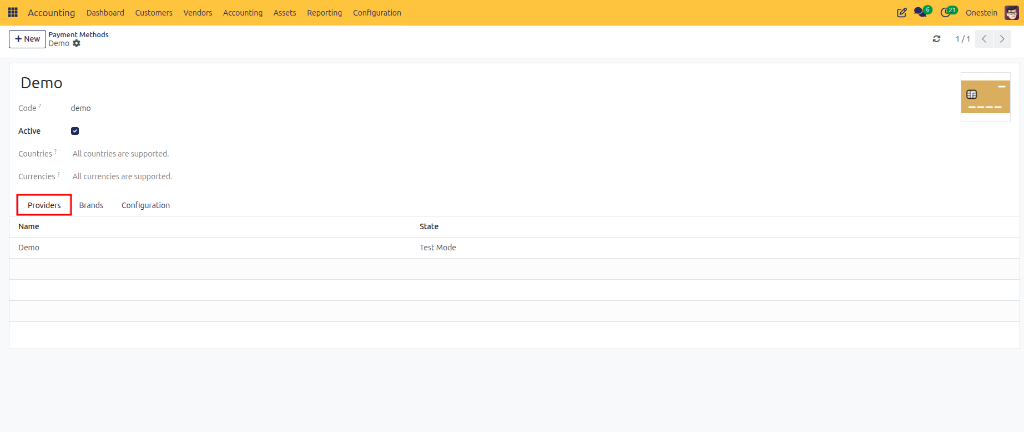1024x432 pixels.
Task: Click the Countries help tooltip mark
Action: click(x=55, y=152)
